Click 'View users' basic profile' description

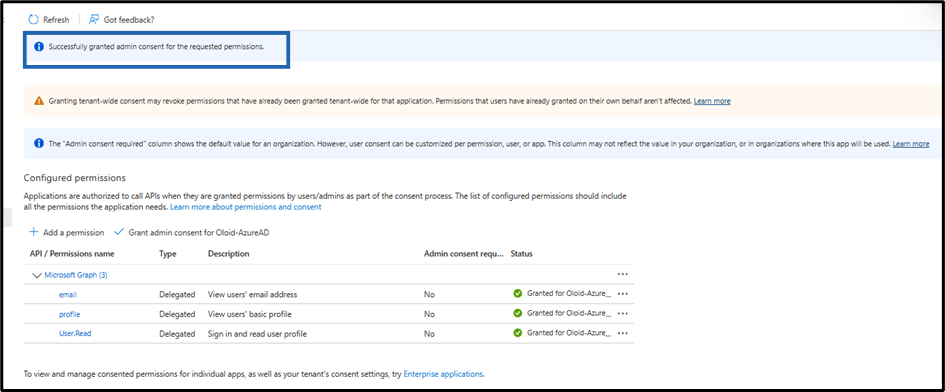(250, 314)
